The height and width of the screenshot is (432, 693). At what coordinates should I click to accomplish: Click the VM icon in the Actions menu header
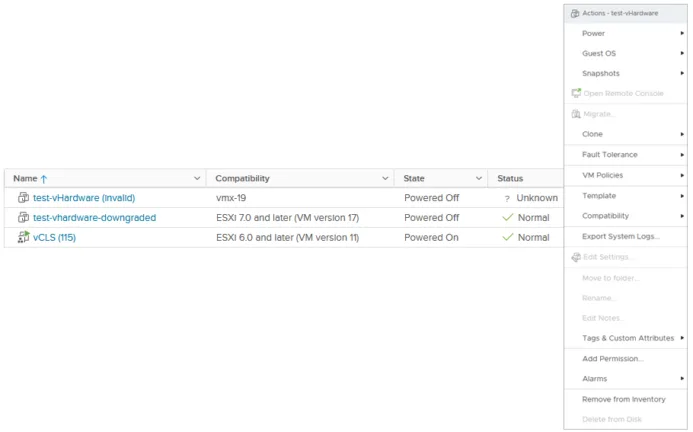[575, 13]
